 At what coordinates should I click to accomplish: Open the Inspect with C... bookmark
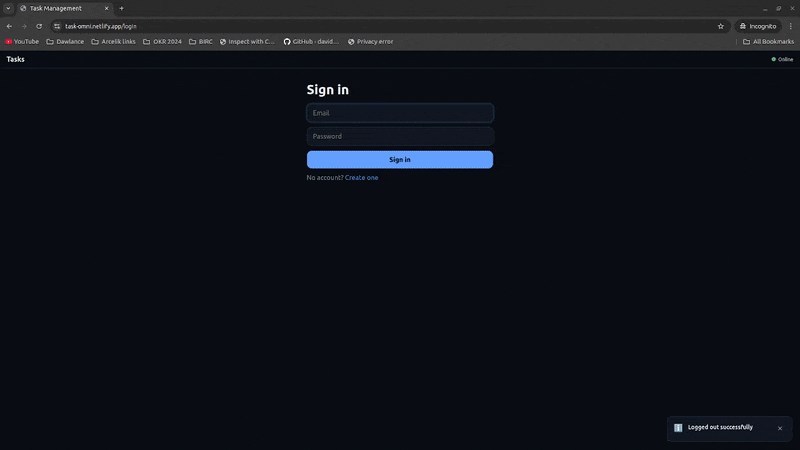point(247,41)
